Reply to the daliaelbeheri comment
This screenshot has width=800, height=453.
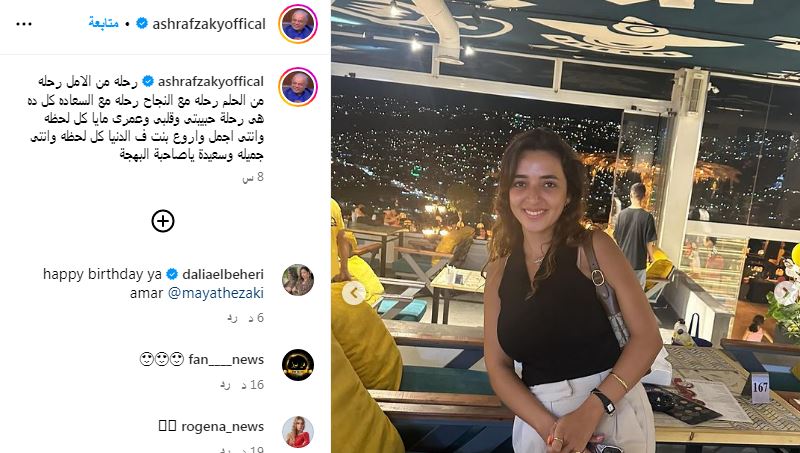232,318
